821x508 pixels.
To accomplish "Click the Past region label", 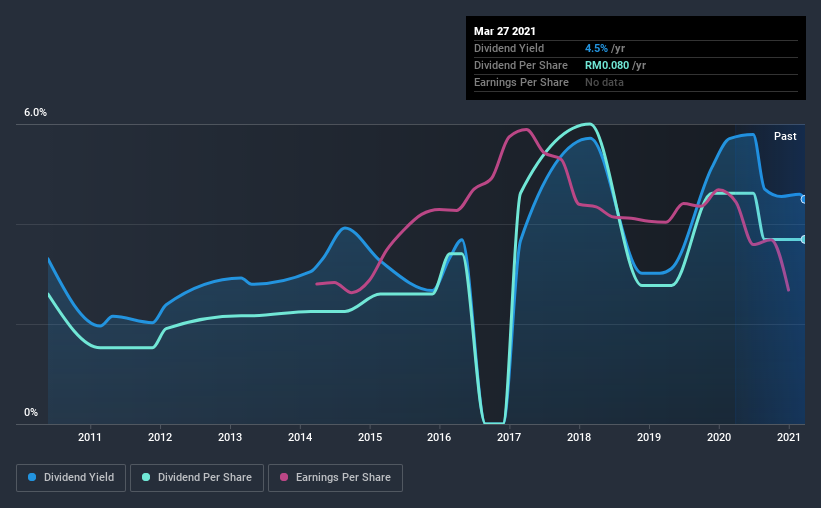I will click(785, 136).
